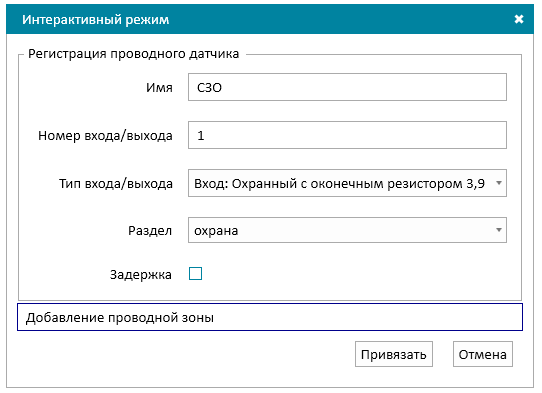
Task: Click Регистрация проводного датчика group heading
Action: click(x=133, y=54)
